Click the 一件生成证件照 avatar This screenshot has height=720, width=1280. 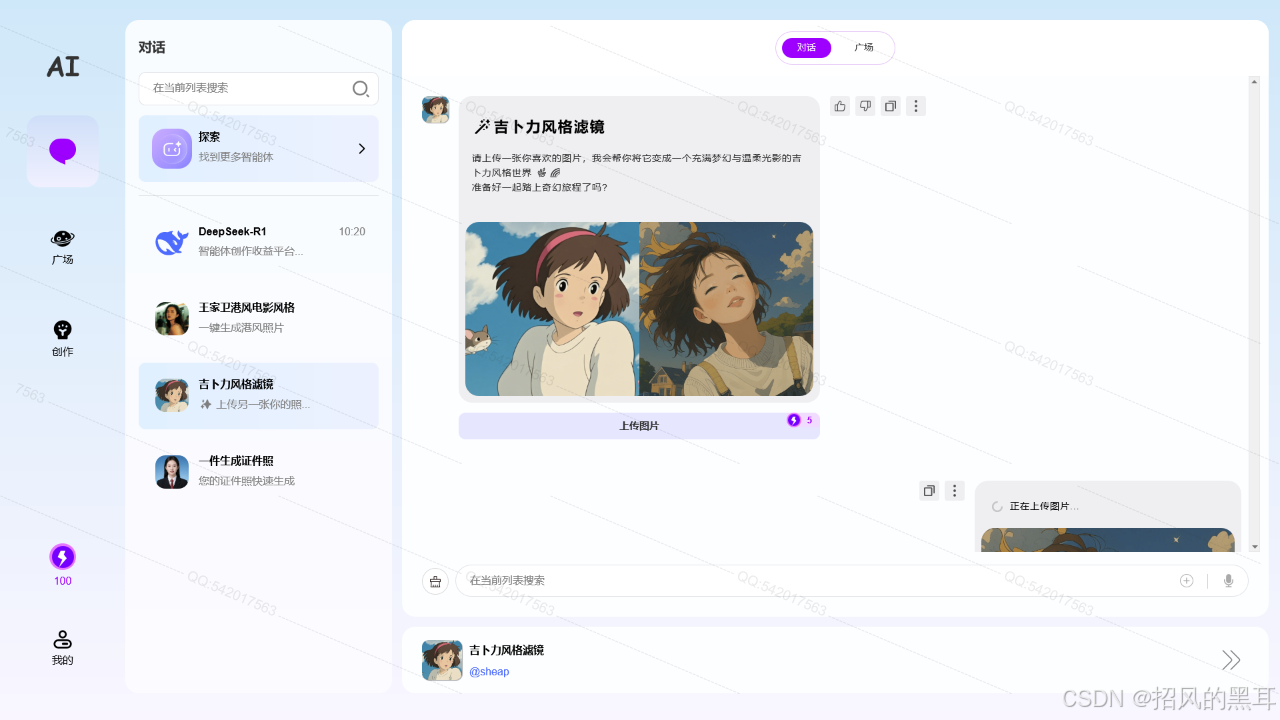172,472
